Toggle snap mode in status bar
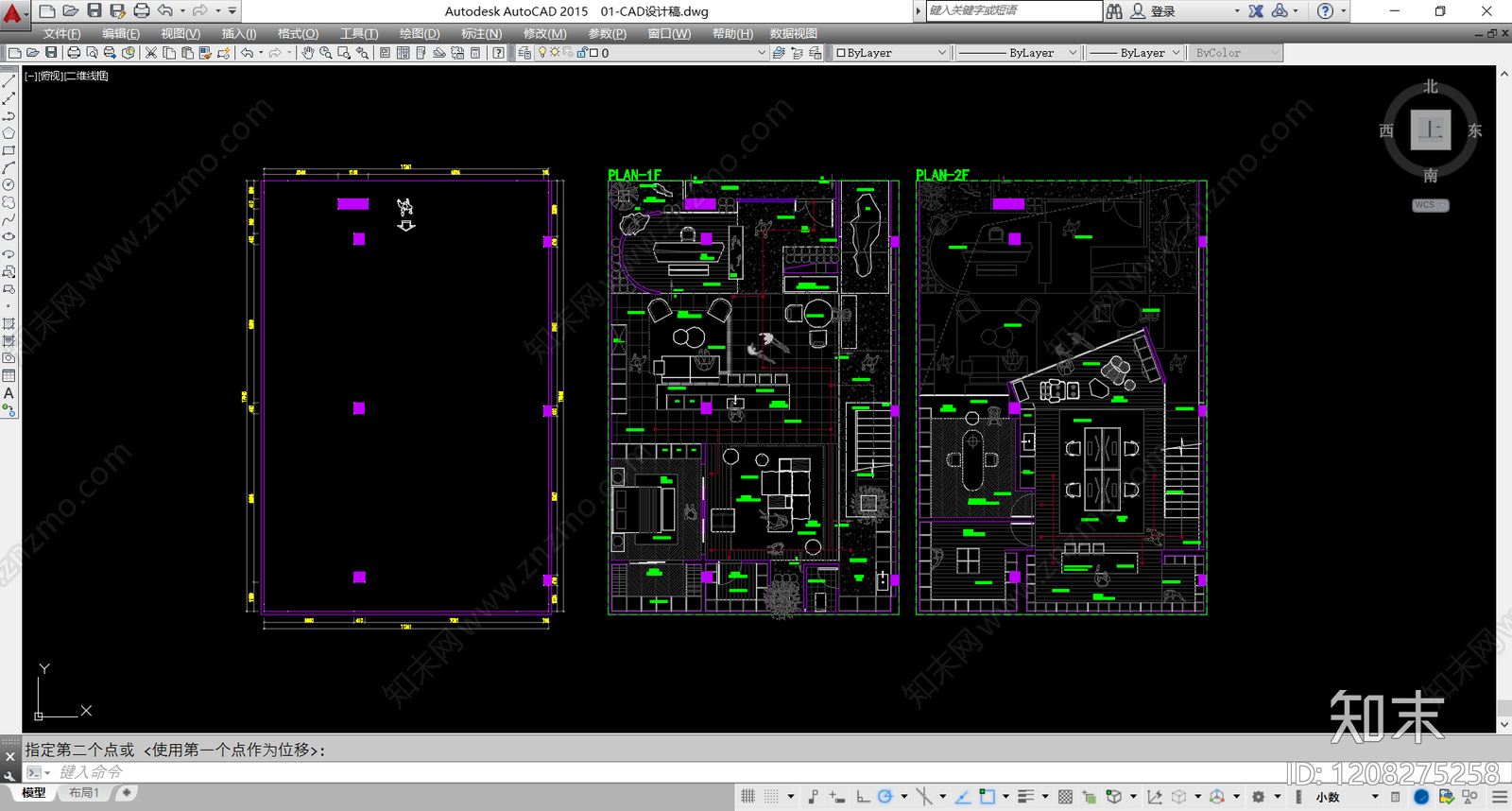The height and width of the screenshot is (811, 1512). click(x=771, y=797)
